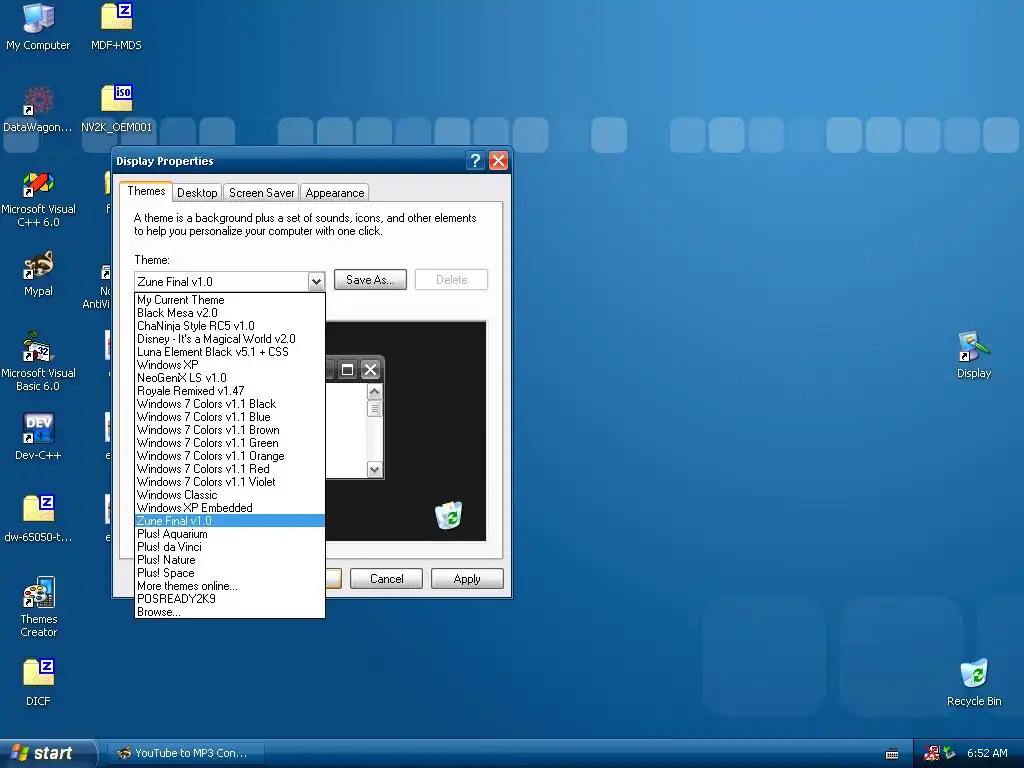This screenshot has height=768, width=1024.
Task: Select the Mypal browser icon
Action: pos(38,274)
